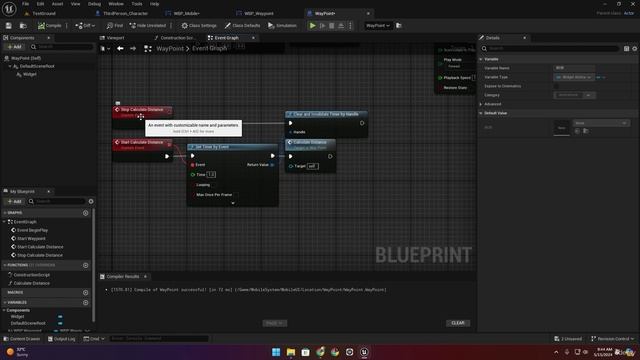Open Class Defaults
The image size is (640, 360).
[242, 26]
